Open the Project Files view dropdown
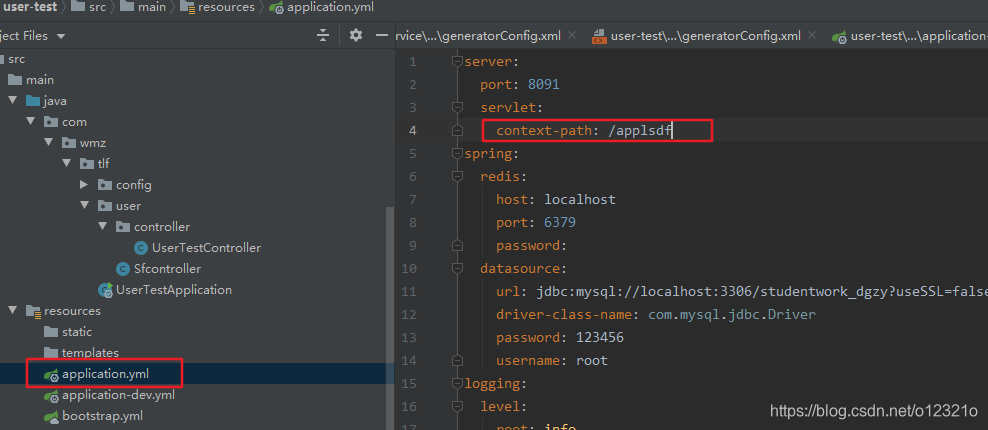988x430 pixels. (x=30, y=36)
